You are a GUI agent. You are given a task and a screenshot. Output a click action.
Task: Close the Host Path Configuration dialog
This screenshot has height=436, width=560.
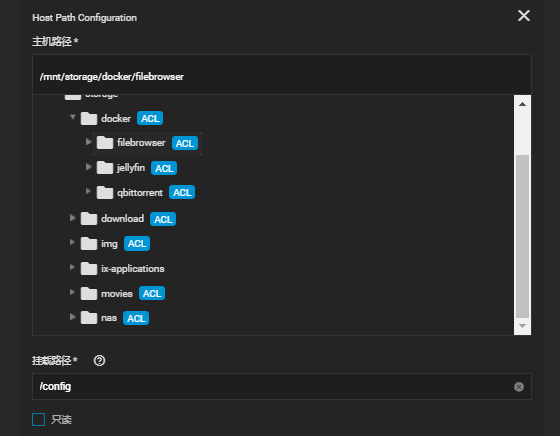point(524,15)
